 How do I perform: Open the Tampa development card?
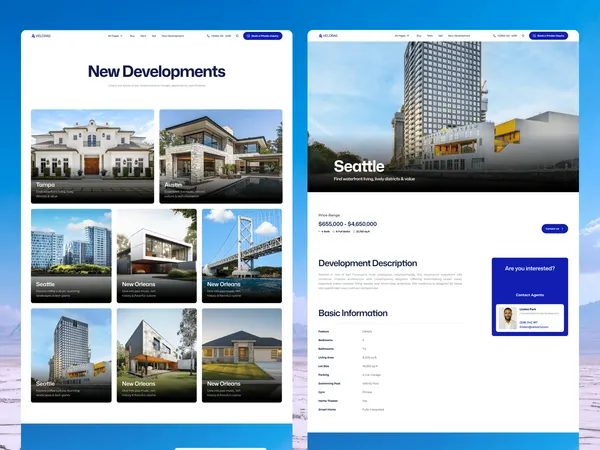pyautogui.click(x=92, y=156)
